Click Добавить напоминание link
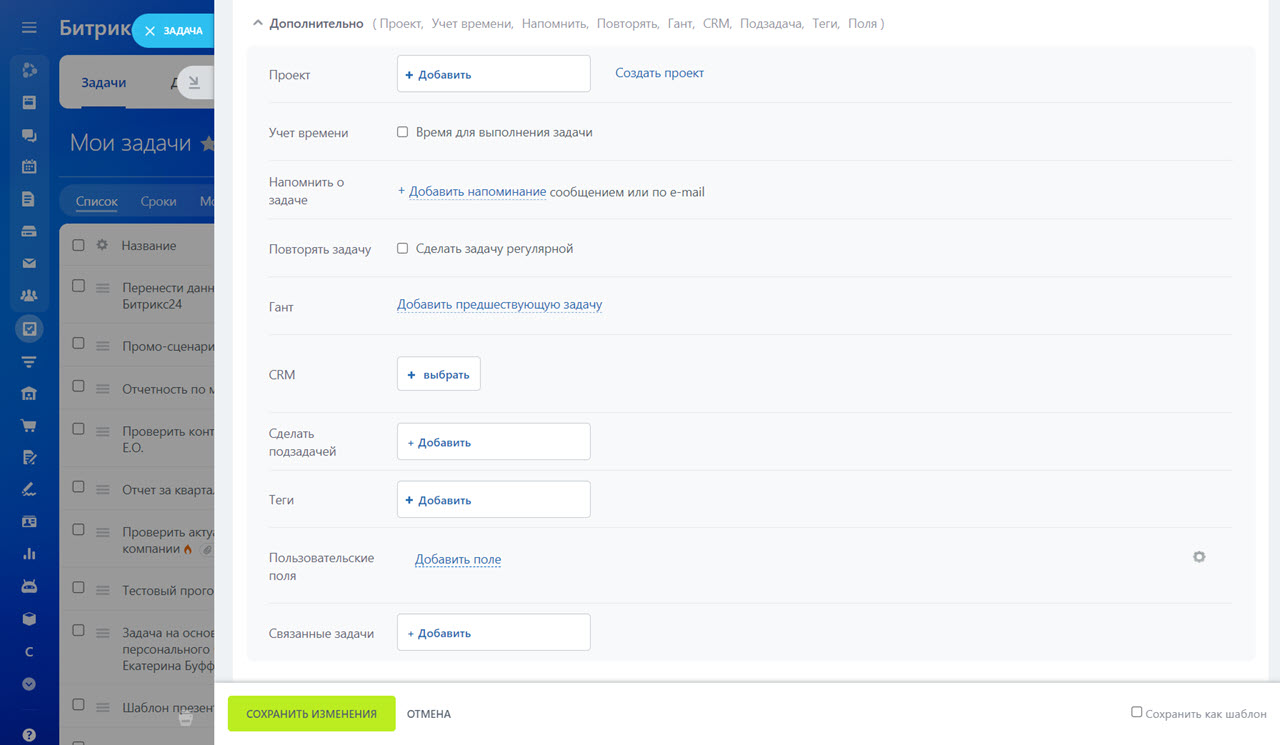This screenshot has width=1280, height=745. 477,191
